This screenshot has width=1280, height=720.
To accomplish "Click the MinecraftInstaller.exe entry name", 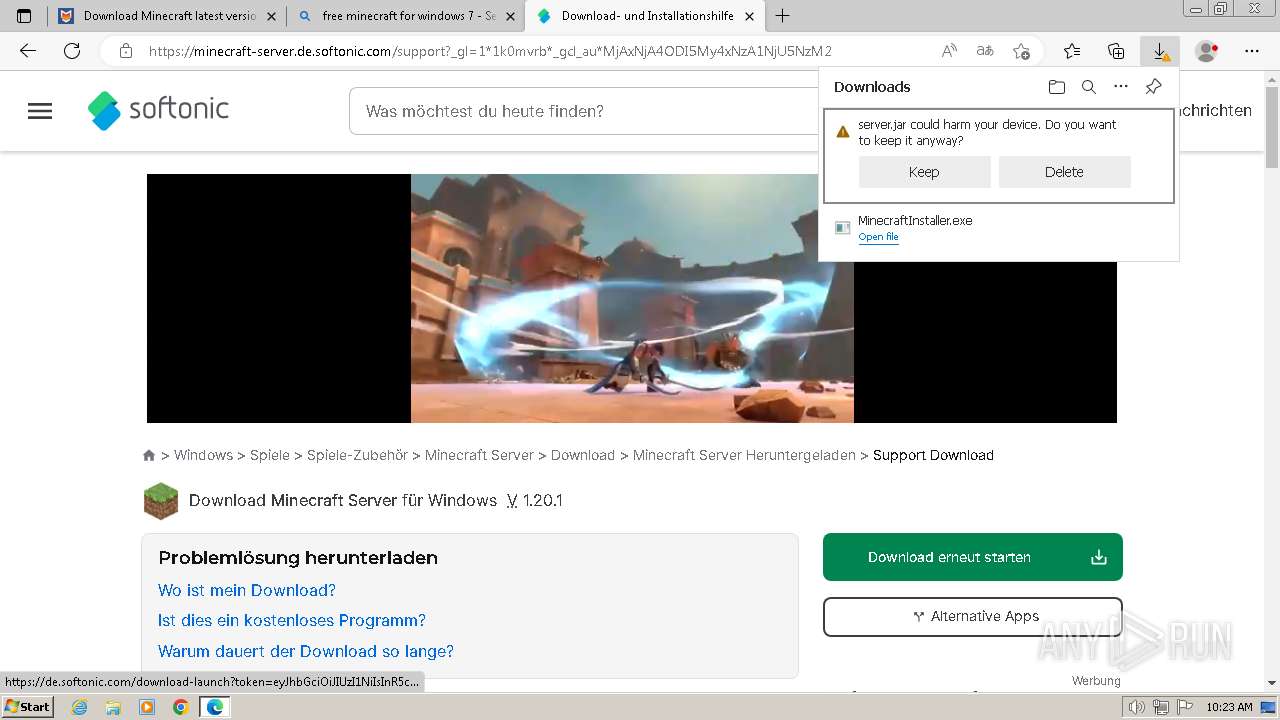I will coord(915,220).
